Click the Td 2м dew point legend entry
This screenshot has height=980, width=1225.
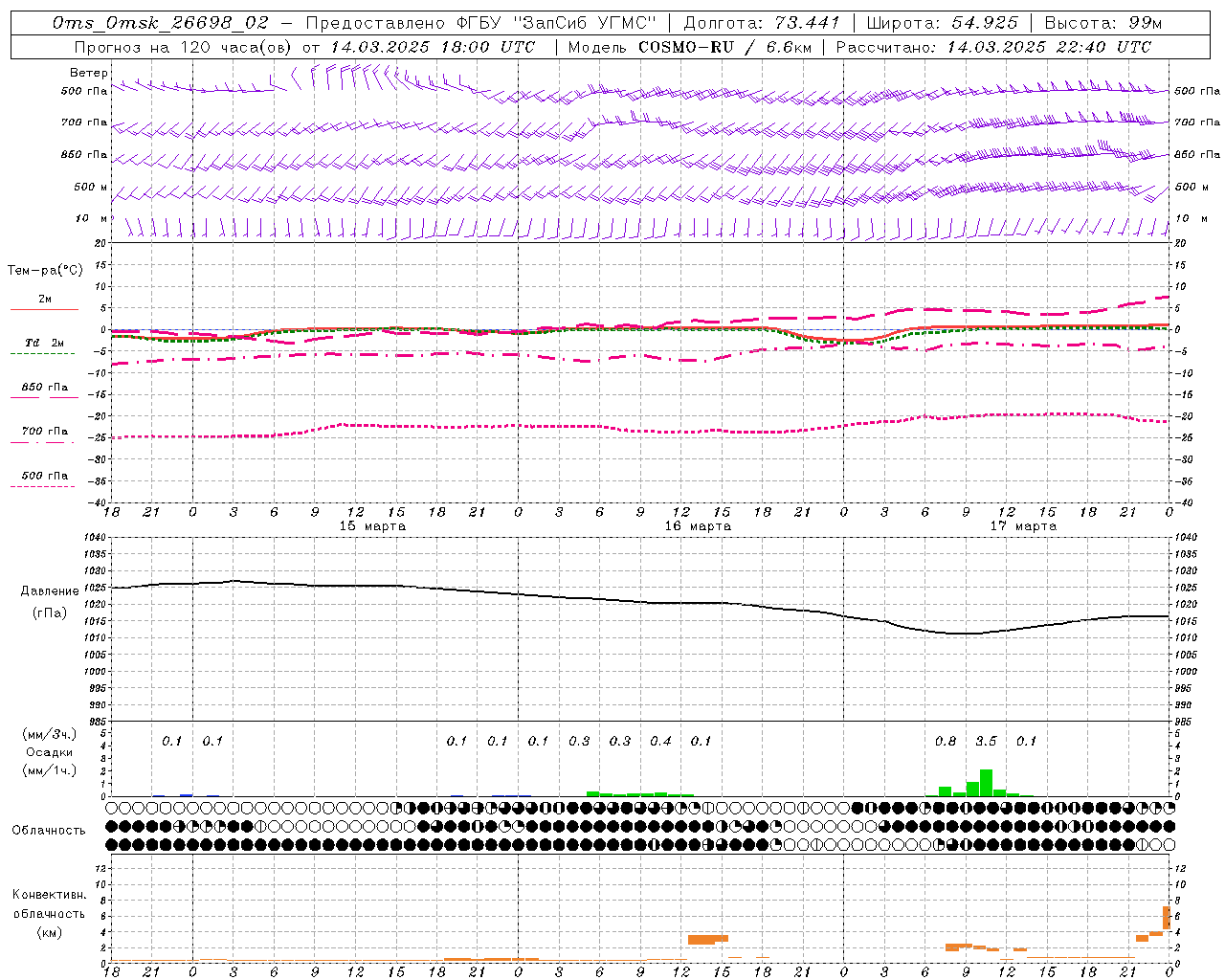pos(44,343)
